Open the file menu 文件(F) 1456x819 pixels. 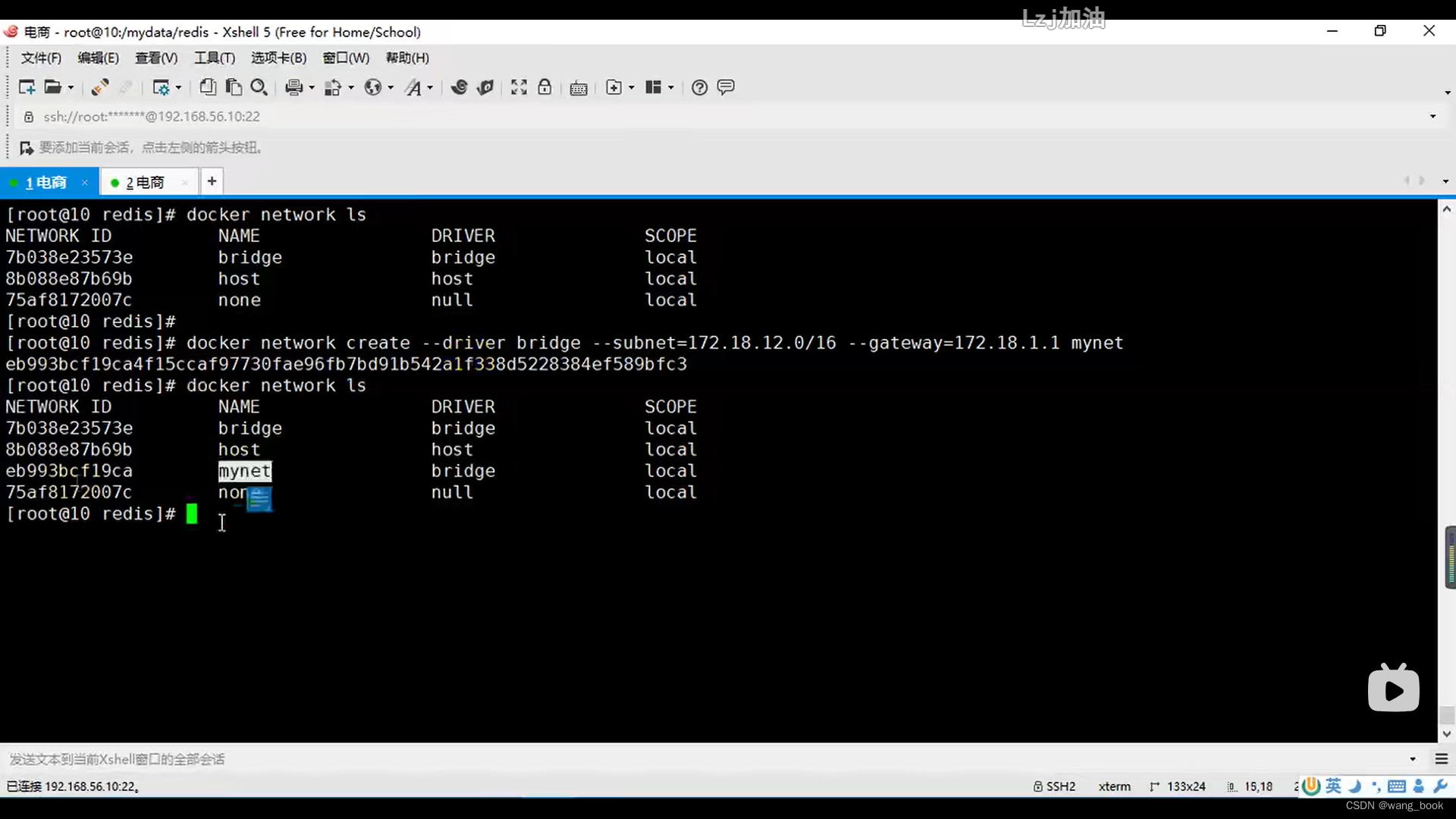tap(40, 57)
